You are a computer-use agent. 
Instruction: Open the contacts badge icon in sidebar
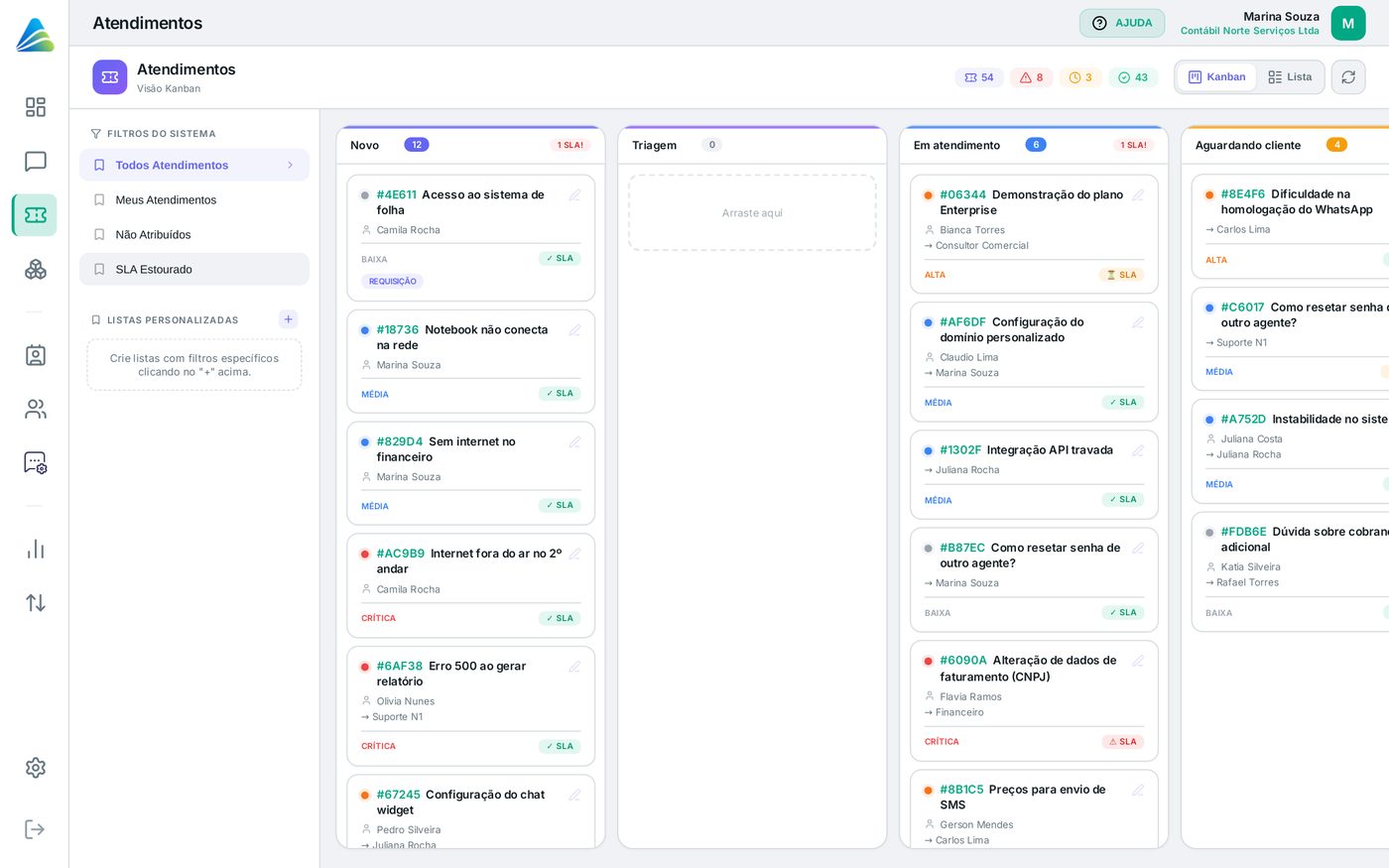[36, 355]
